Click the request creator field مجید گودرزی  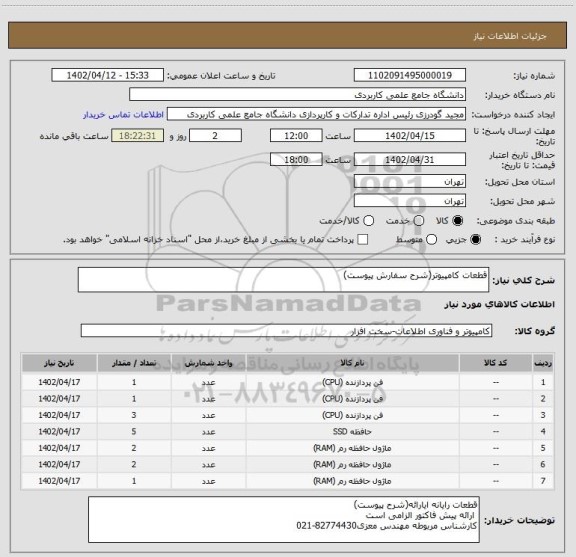pos(316,115)
